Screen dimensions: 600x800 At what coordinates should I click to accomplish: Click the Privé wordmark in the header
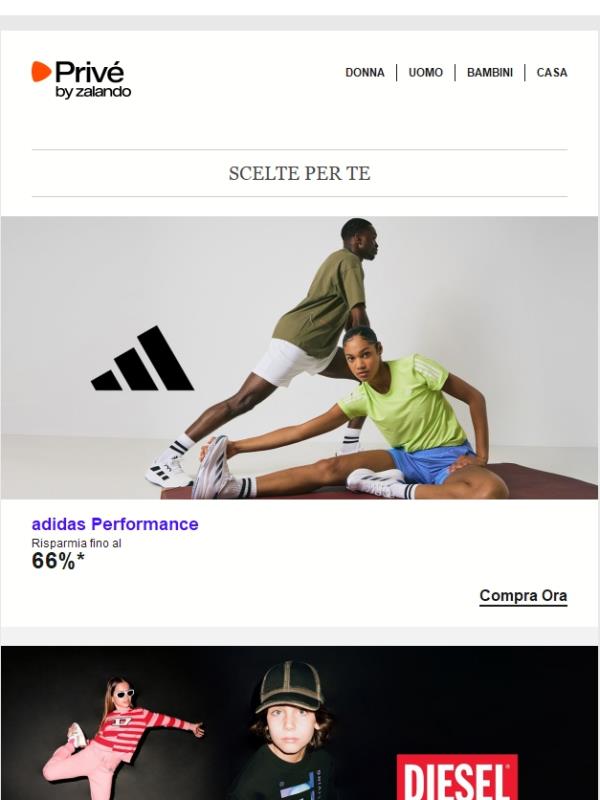pyautogui.click(x=89, y=71)
